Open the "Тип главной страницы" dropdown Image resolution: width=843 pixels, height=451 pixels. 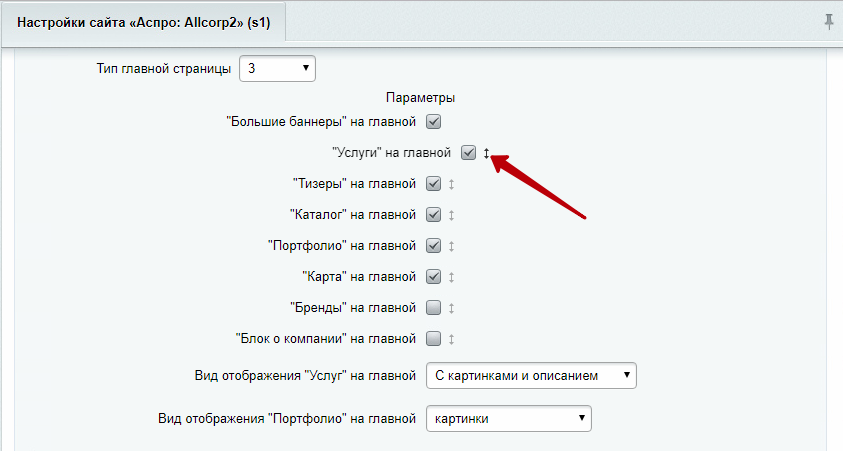277,69
